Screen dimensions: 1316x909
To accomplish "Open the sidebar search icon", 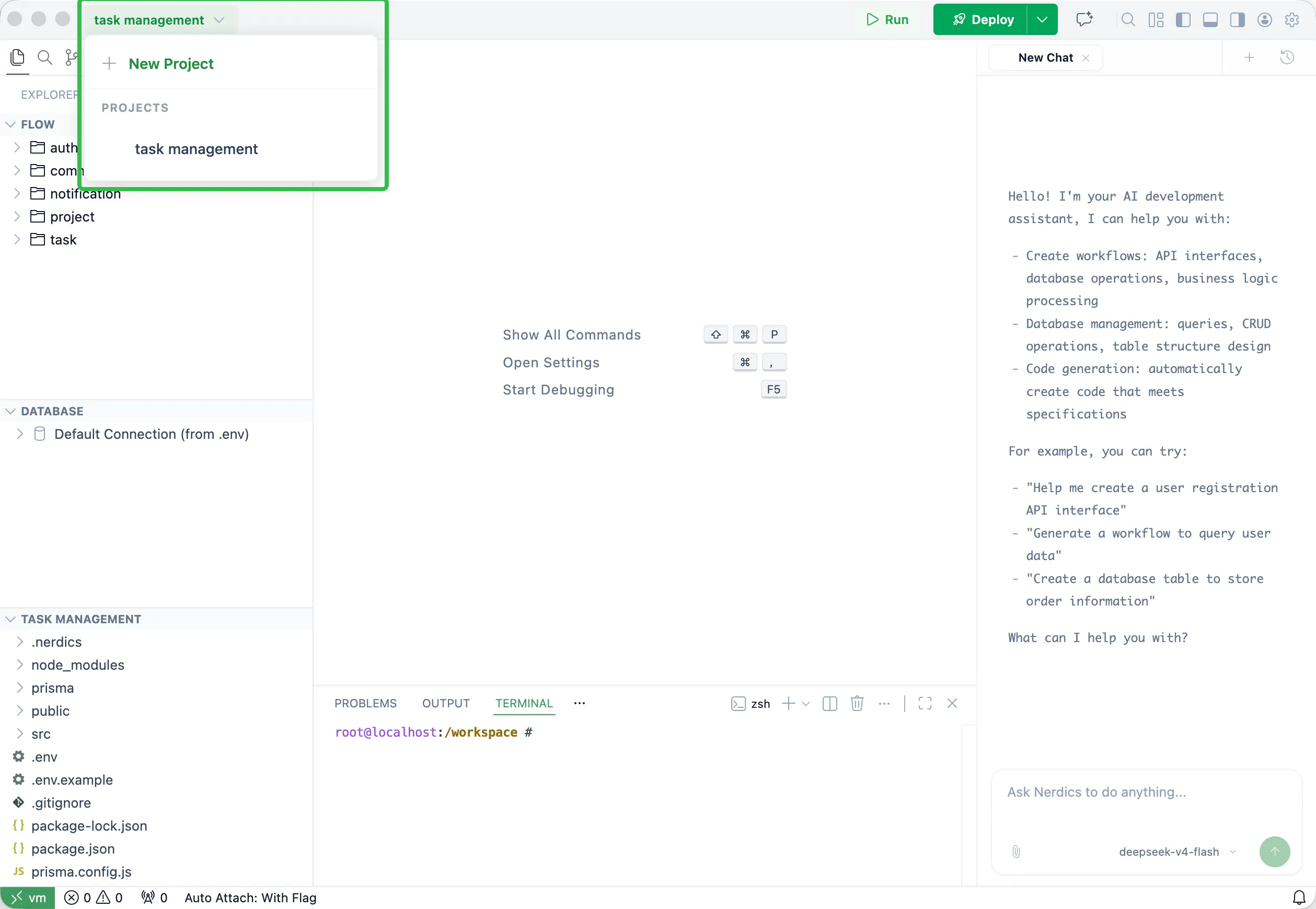I will (44, 57).
